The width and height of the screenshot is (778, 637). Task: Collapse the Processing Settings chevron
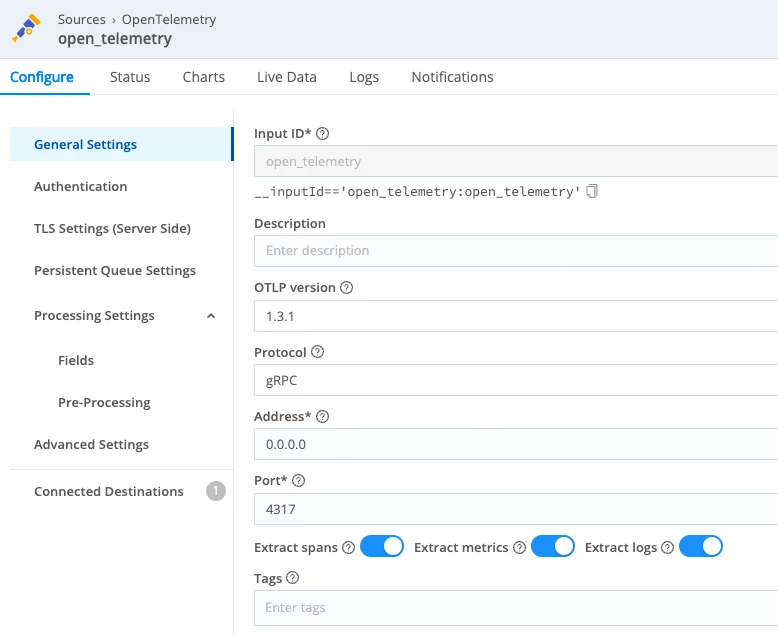tap(211, 316)
